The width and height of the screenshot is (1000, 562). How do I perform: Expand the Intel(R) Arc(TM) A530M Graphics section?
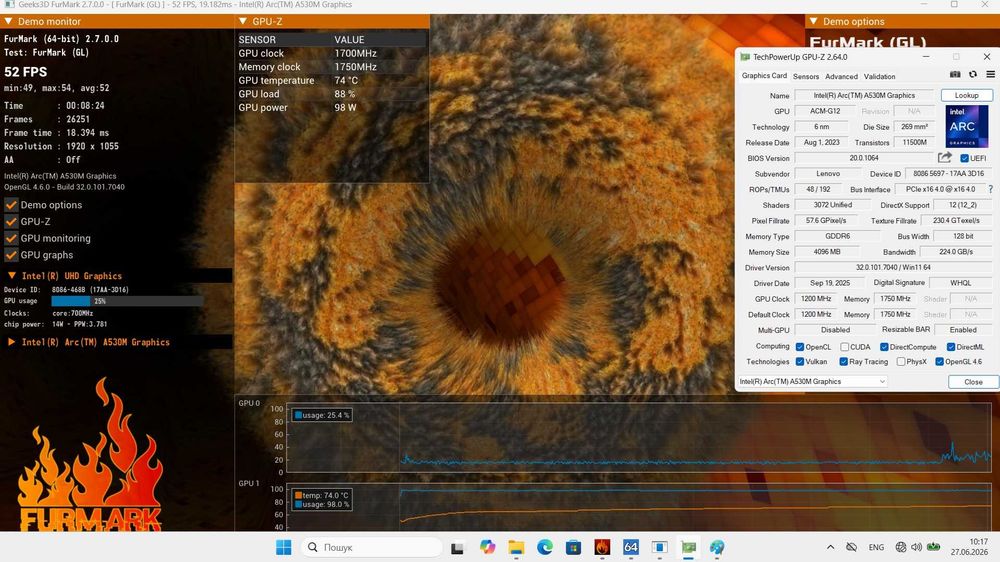(x=11, y=342)
